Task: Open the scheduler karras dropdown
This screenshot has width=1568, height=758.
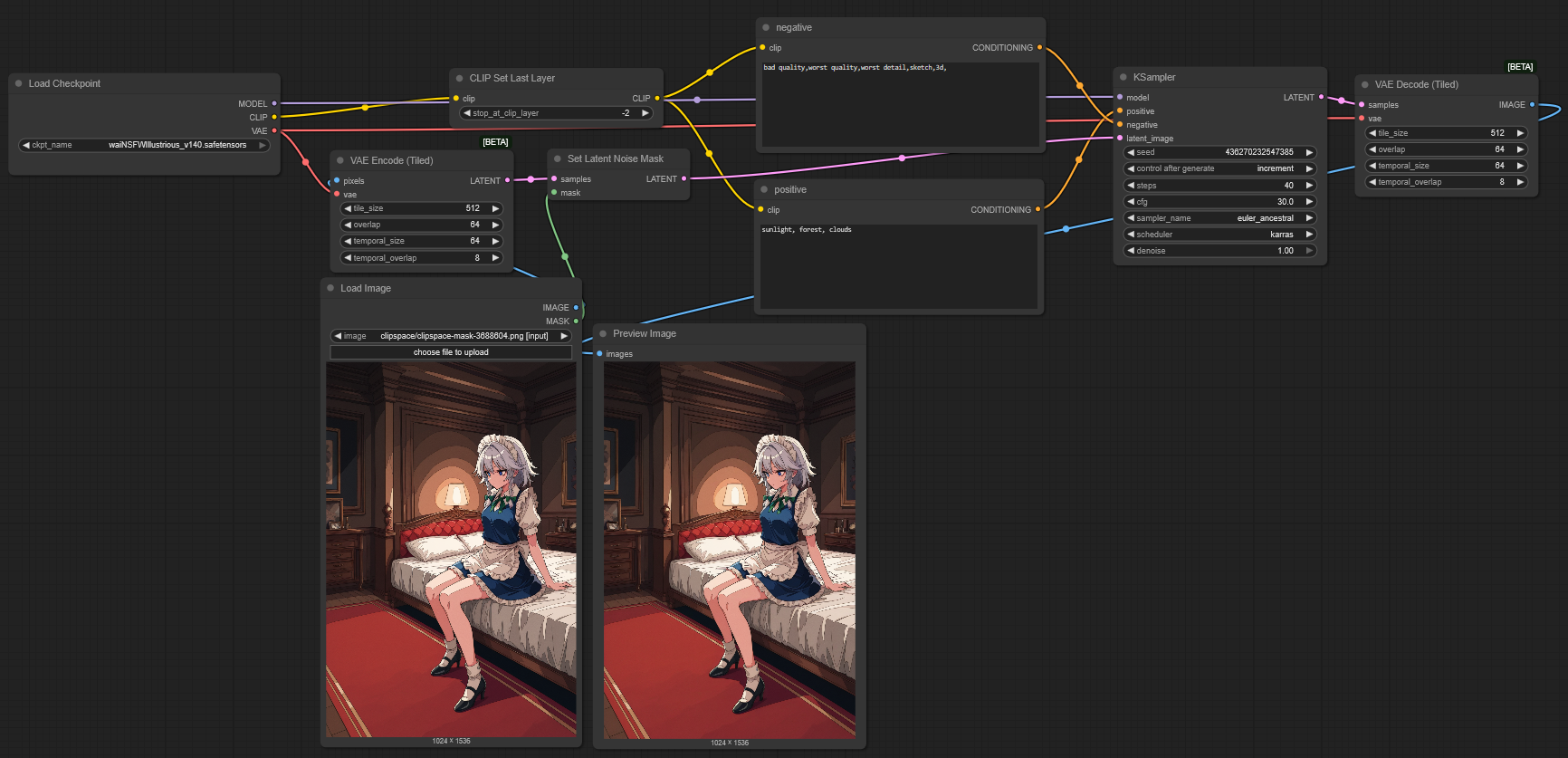Action: click(x=1220, y=235)
